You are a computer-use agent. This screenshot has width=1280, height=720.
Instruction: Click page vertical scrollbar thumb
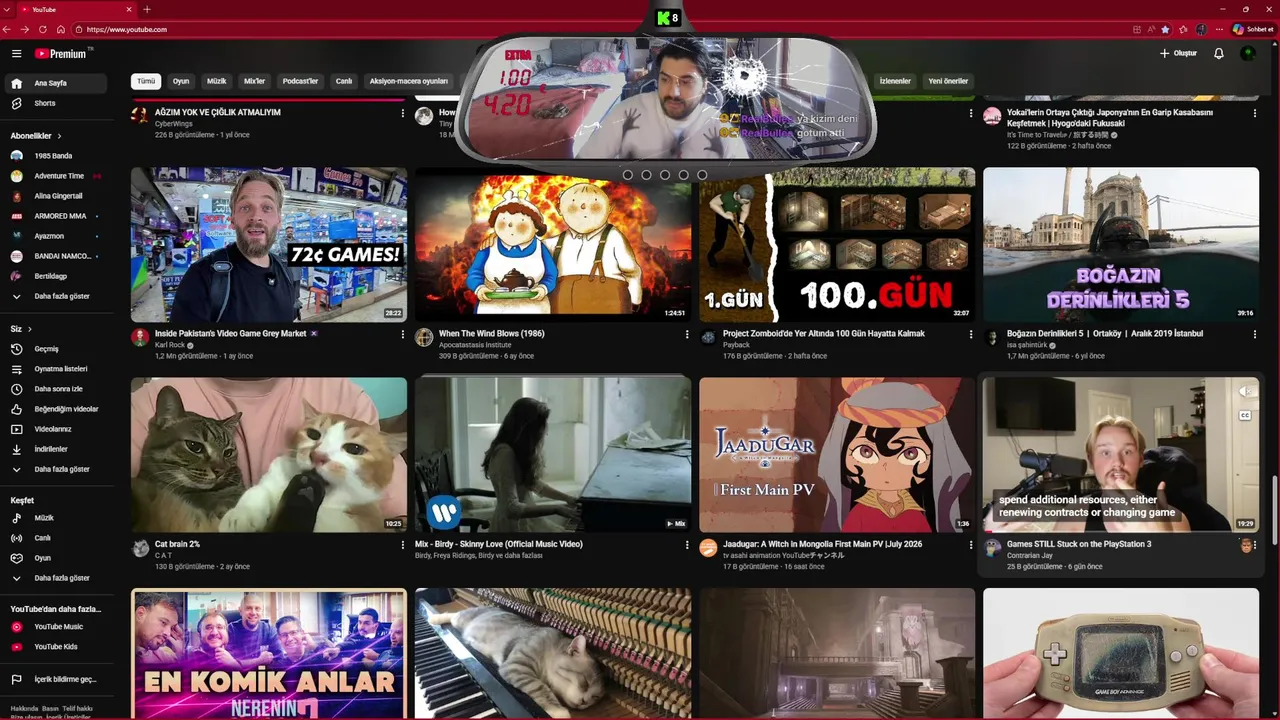click(x=1274, y=510)
